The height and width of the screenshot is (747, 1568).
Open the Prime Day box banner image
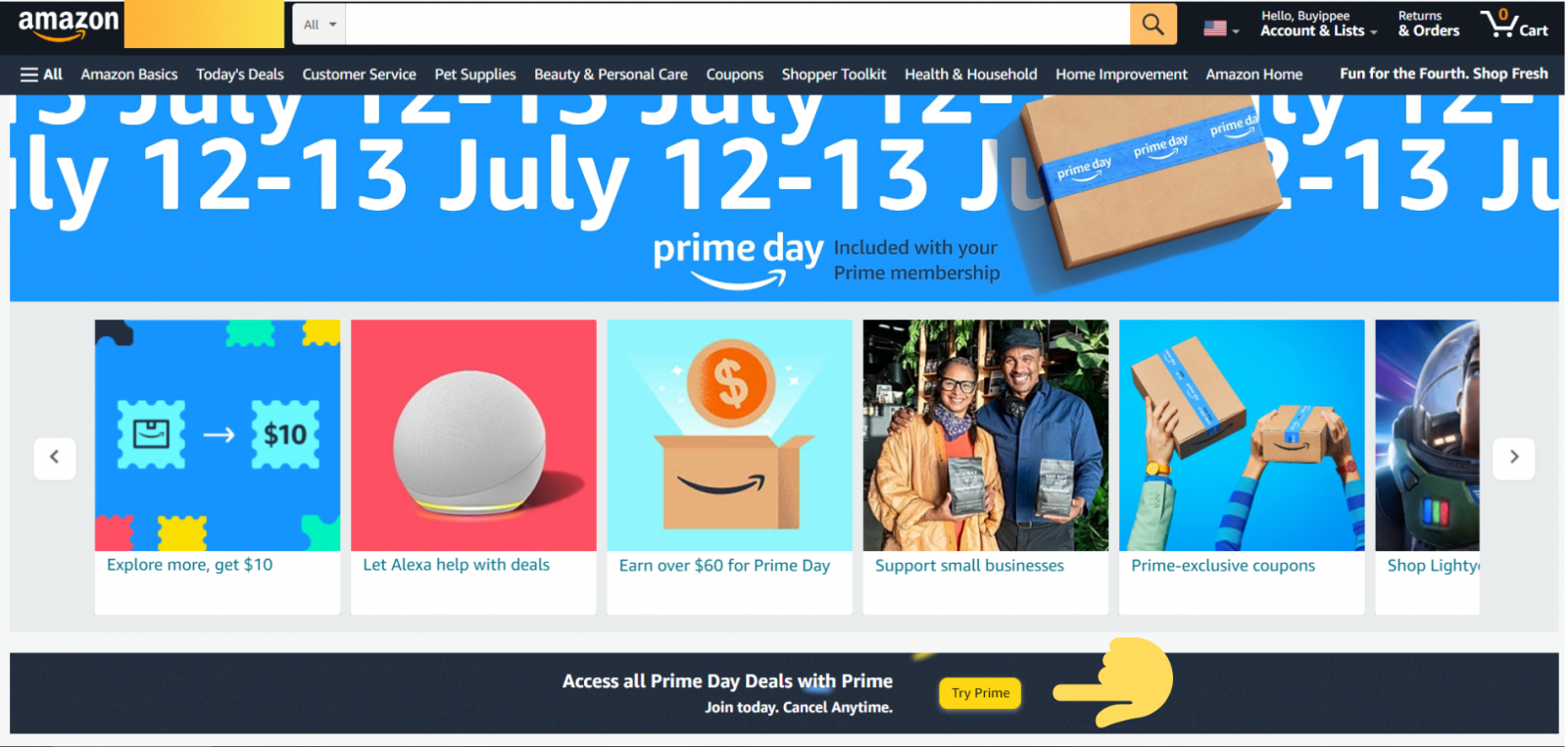point(1151,186)
